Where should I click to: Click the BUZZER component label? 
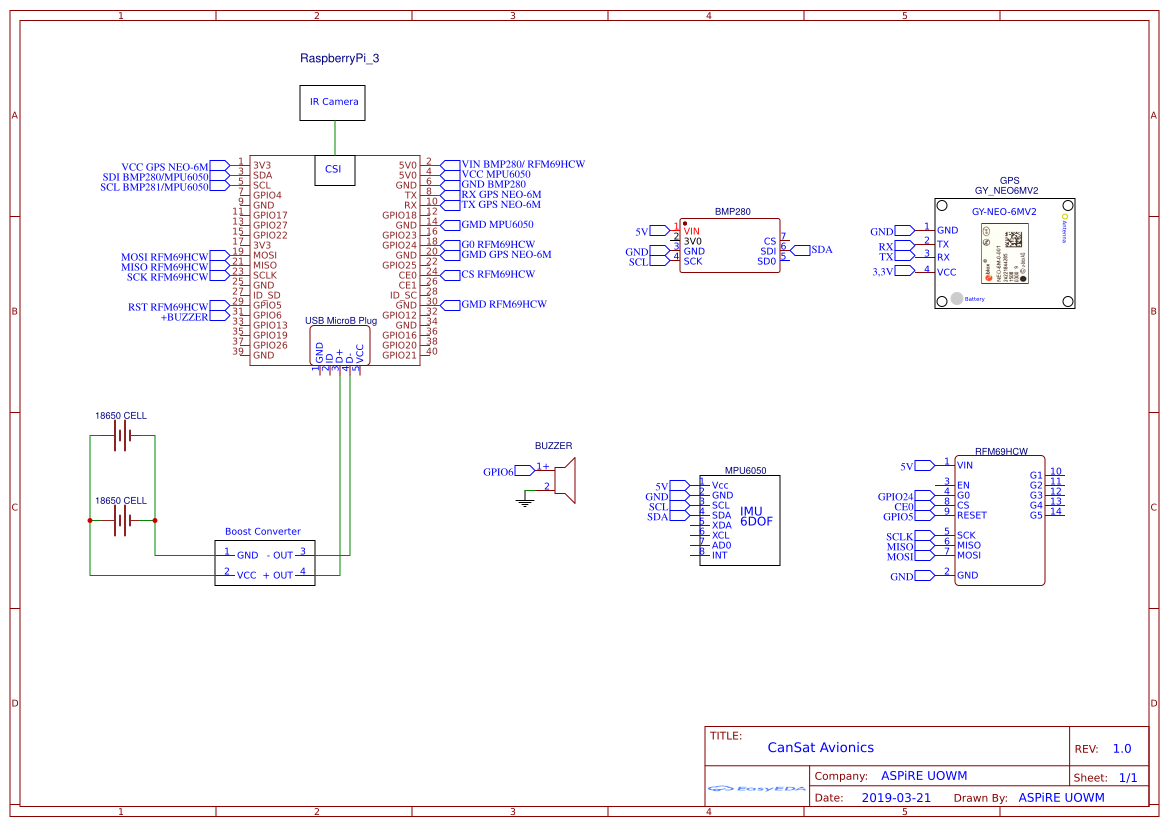pos(554,446)
